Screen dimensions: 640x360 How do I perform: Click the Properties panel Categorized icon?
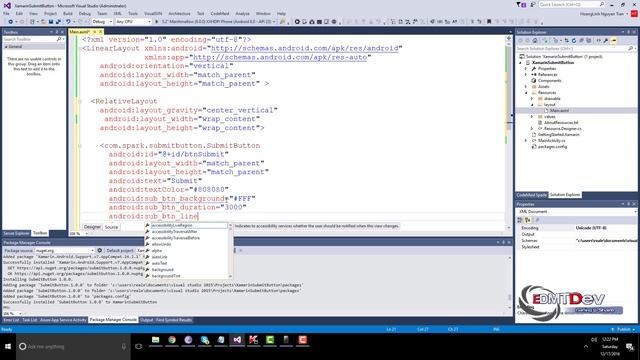coord(520,220)
